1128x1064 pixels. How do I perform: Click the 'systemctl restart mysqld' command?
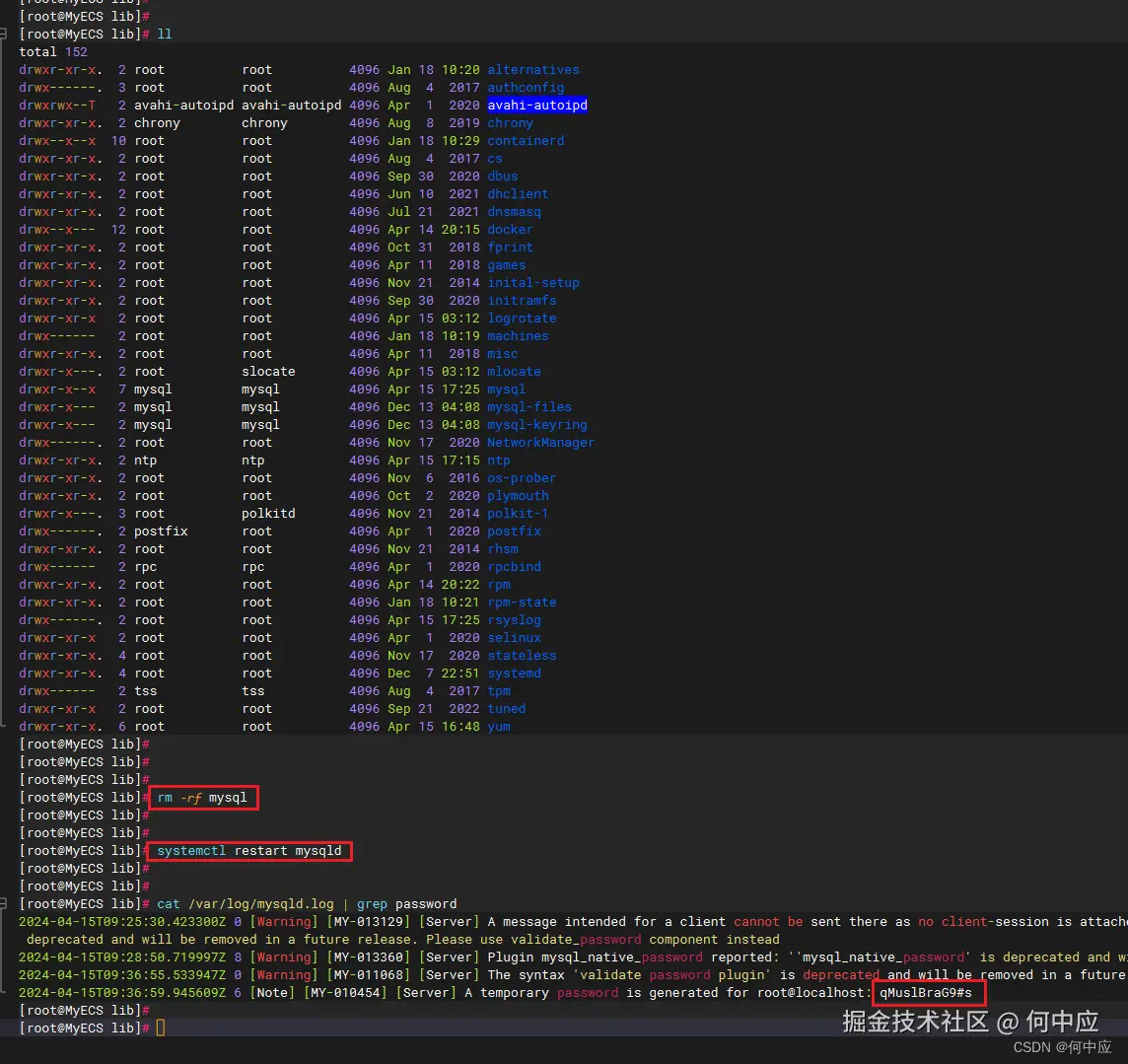coord(248,850)
